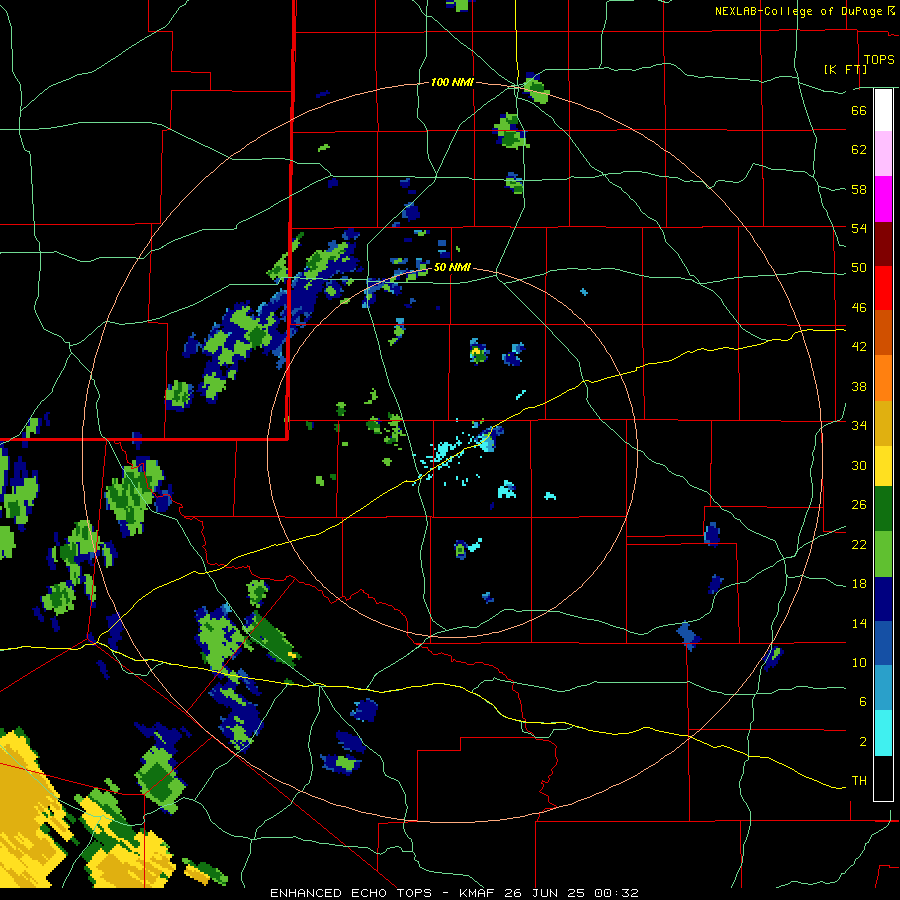Click the legend value 6
Viewport: 900px width, 900px height.
pyautogui.click(x=862, y=702)
